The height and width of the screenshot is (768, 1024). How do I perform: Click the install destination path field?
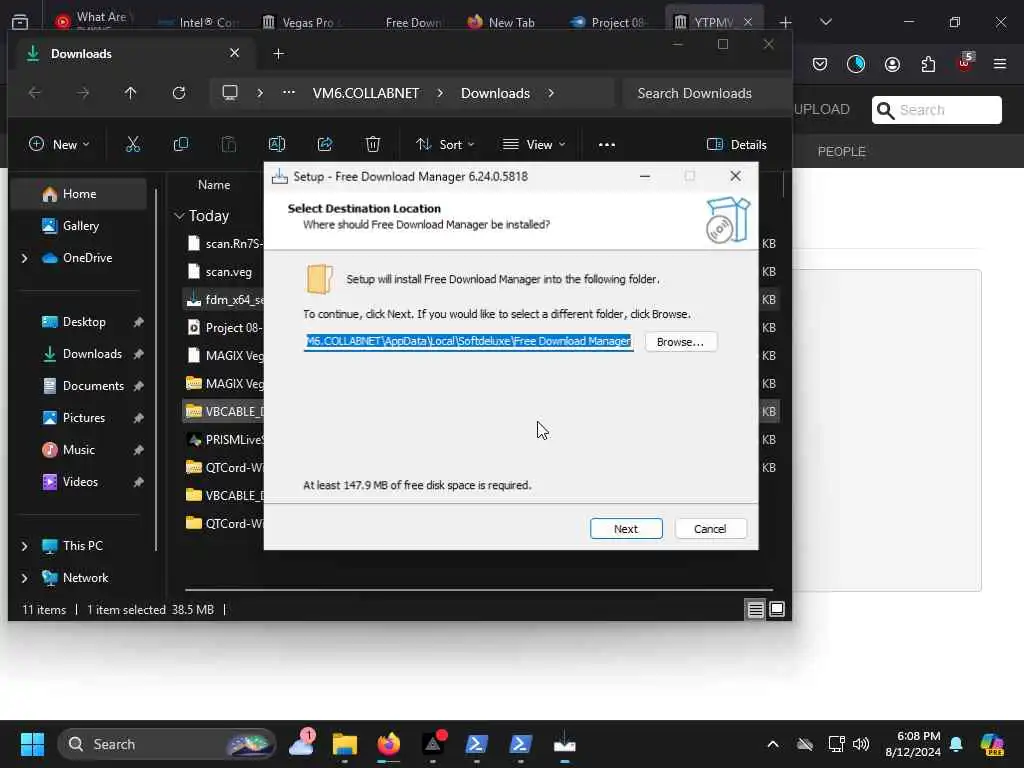pyautogui.click(x=468, y=342)
